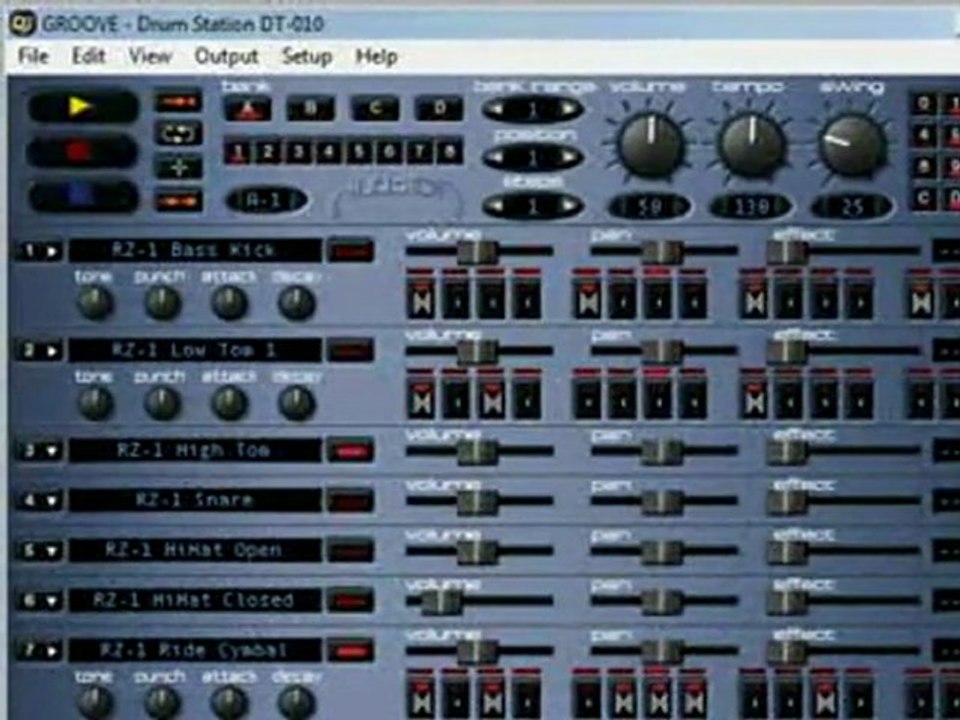960x720 pixels.
Task: Click the red arrows icon above the loop button
Action: (179, 101)
